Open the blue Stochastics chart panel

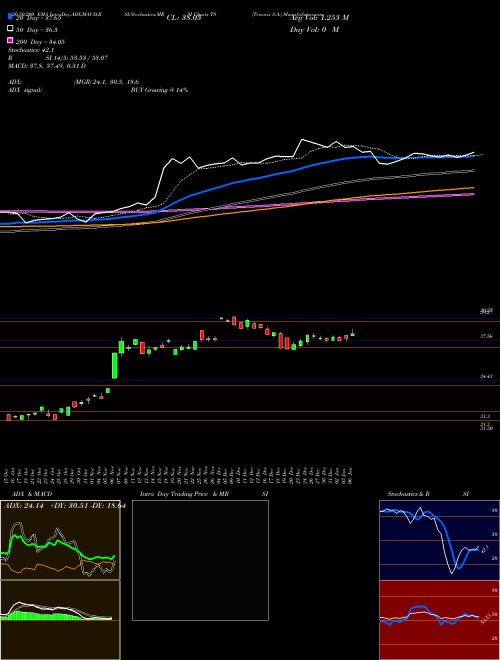click(x=439, y=540)
